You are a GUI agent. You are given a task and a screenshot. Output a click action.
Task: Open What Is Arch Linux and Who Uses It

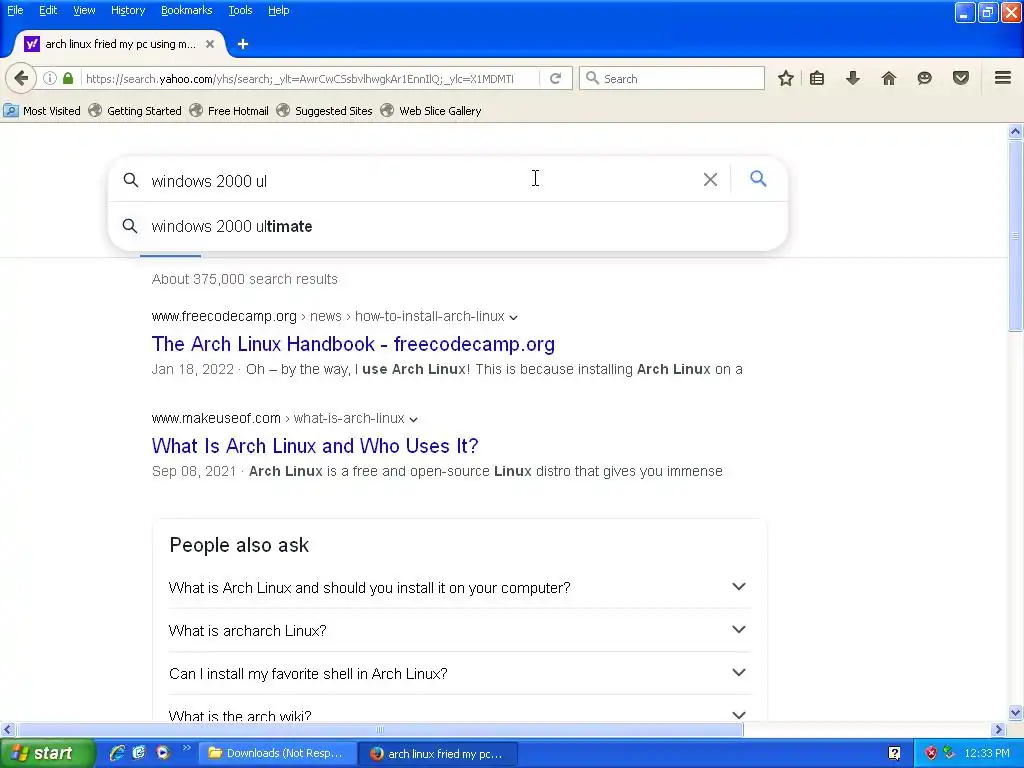(315, 446)
